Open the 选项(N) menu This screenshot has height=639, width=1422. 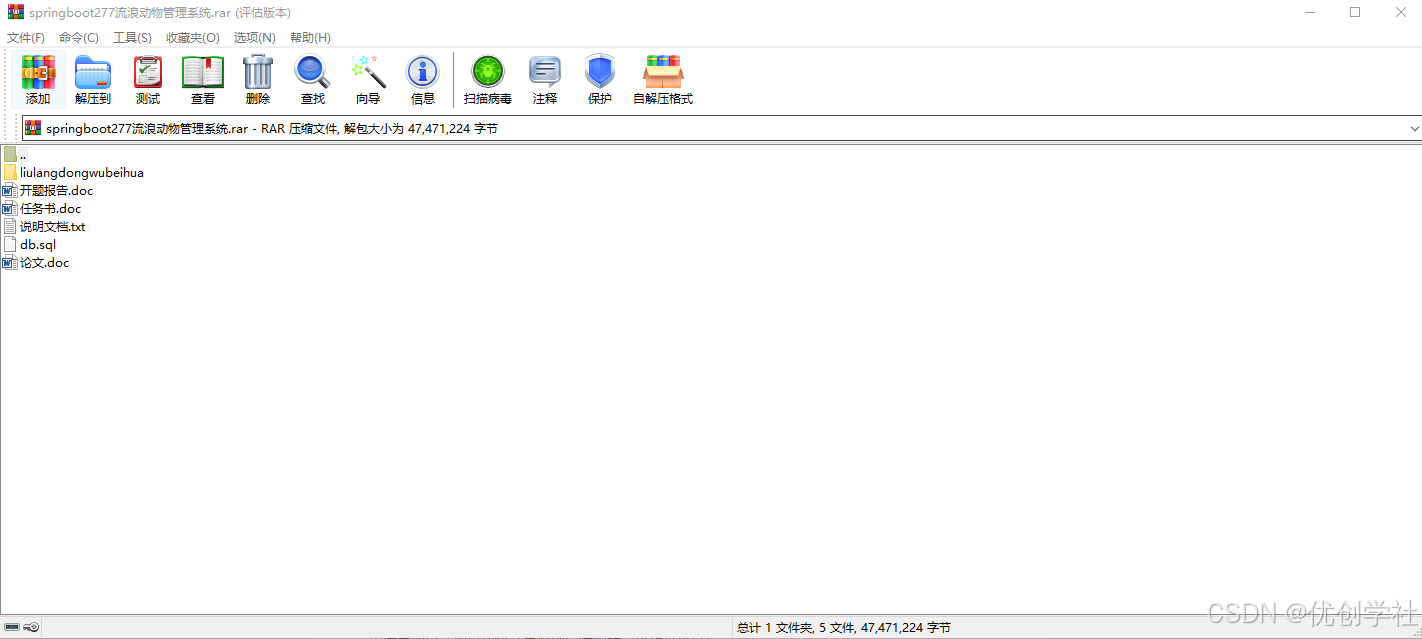254,37
